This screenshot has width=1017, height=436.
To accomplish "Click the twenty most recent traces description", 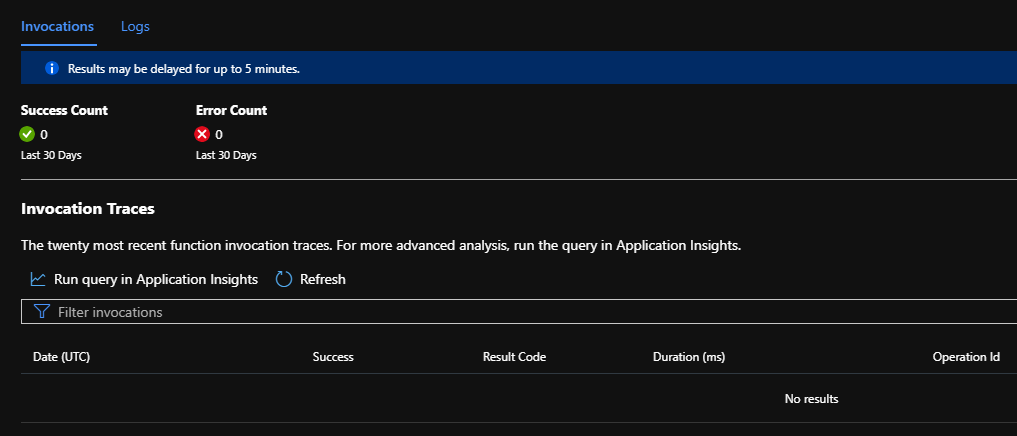I will (x=381, y=245).
